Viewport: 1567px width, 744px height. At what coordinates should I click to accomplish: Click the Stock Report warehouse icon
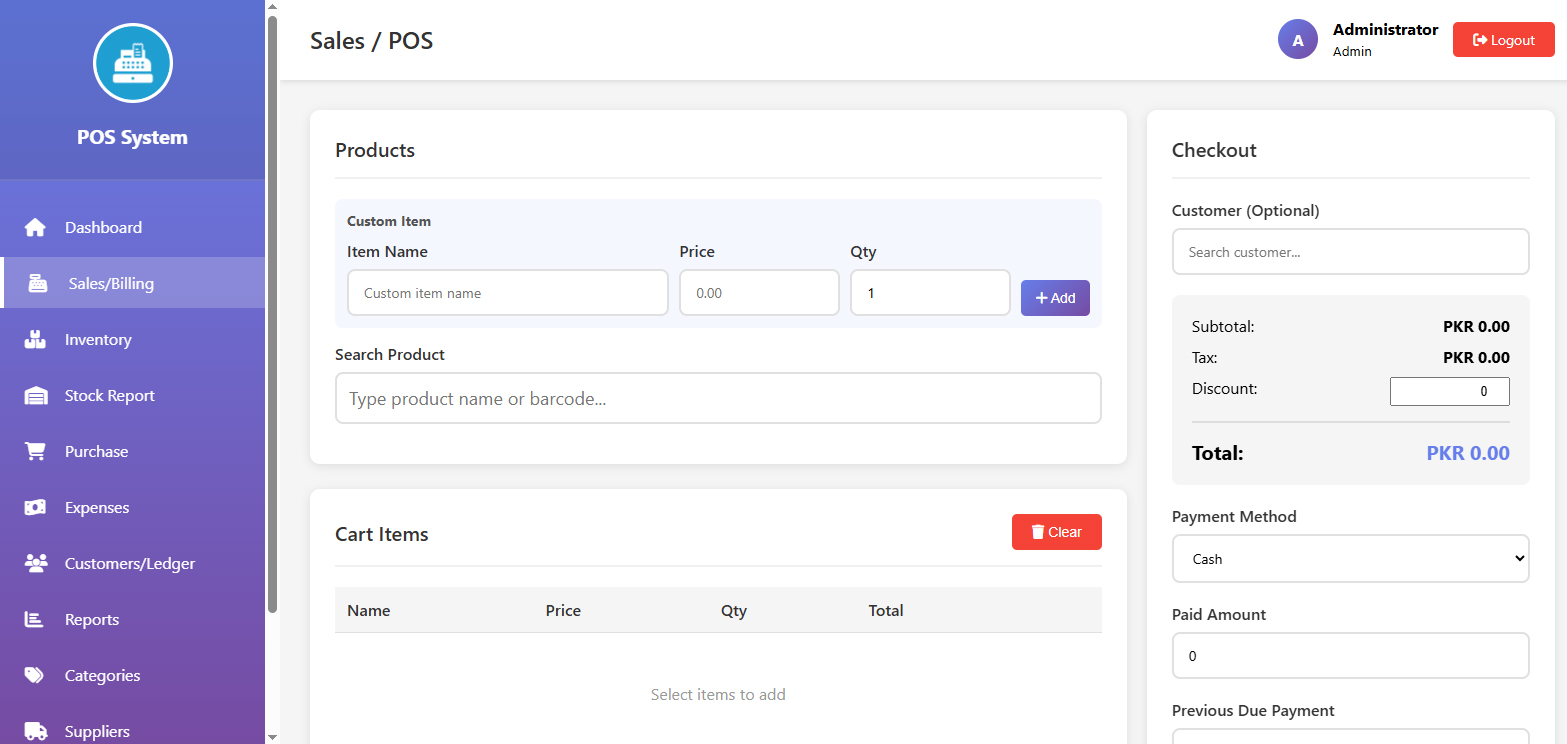(35, 396)
